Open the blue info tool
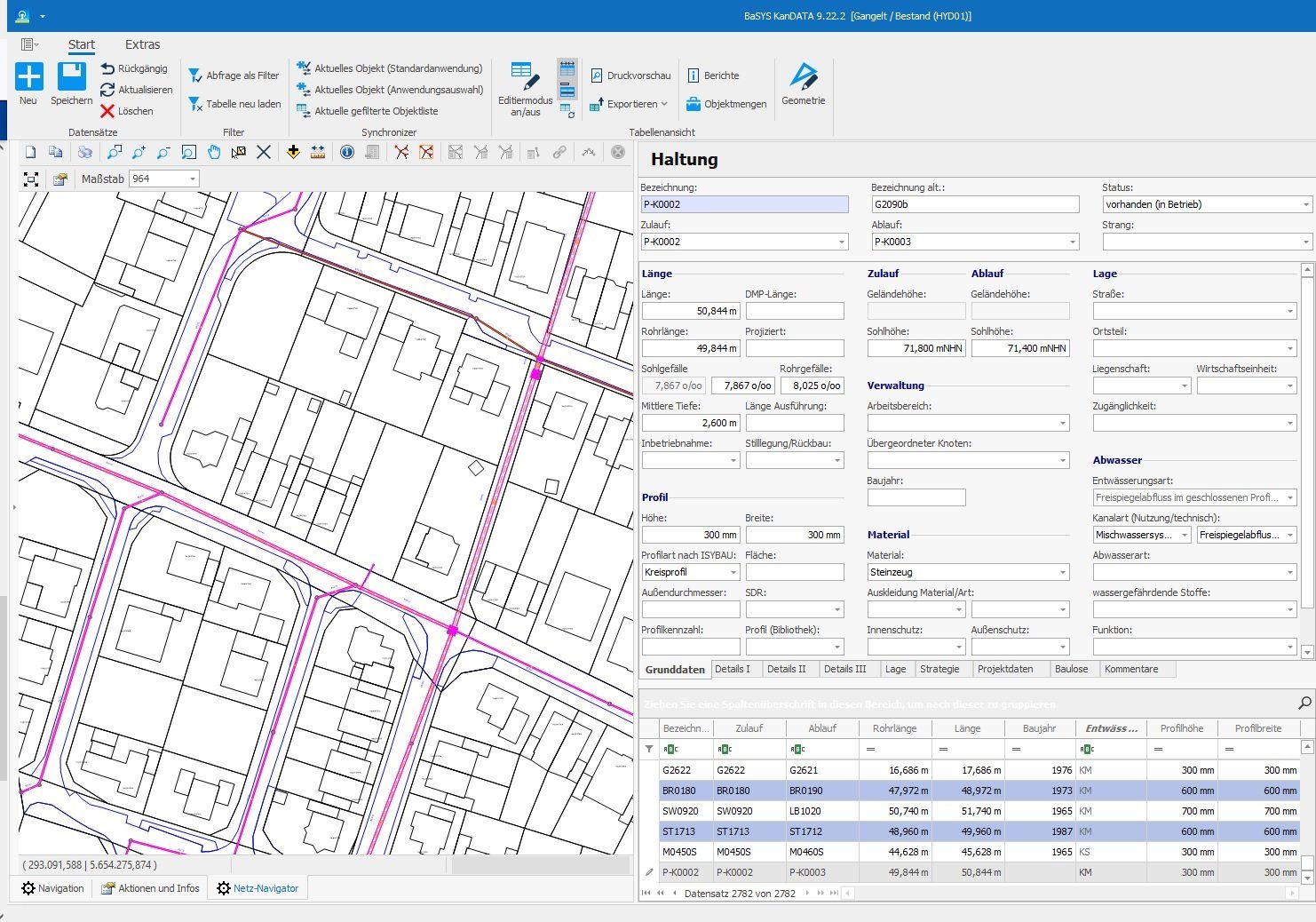The image size is (1316, 922). (x=346, y=153)
